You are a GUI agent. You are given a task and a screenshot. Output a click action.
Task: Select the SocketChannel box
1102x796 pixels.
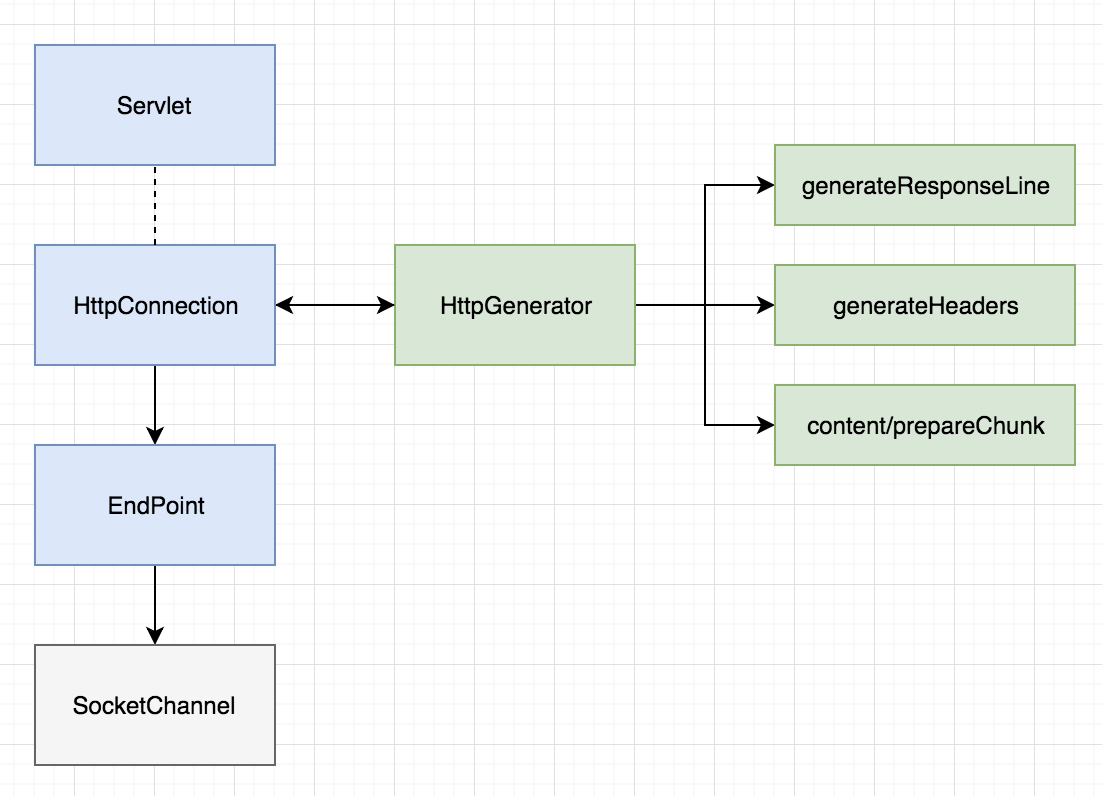155,705
